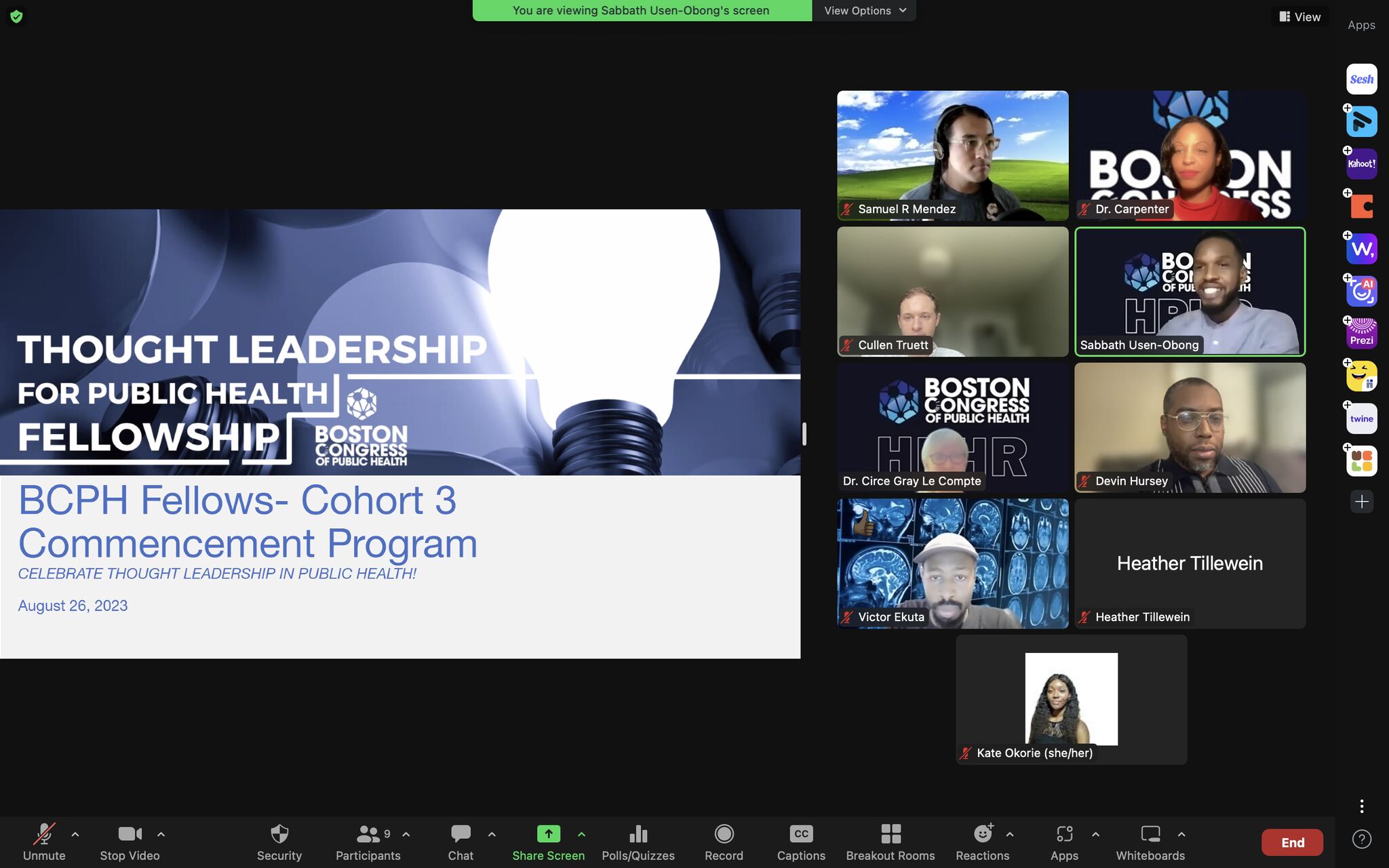Open the Reactions smiley menu
The width and height of the screenshot is (1389, 868).
(x=983, y=842)
